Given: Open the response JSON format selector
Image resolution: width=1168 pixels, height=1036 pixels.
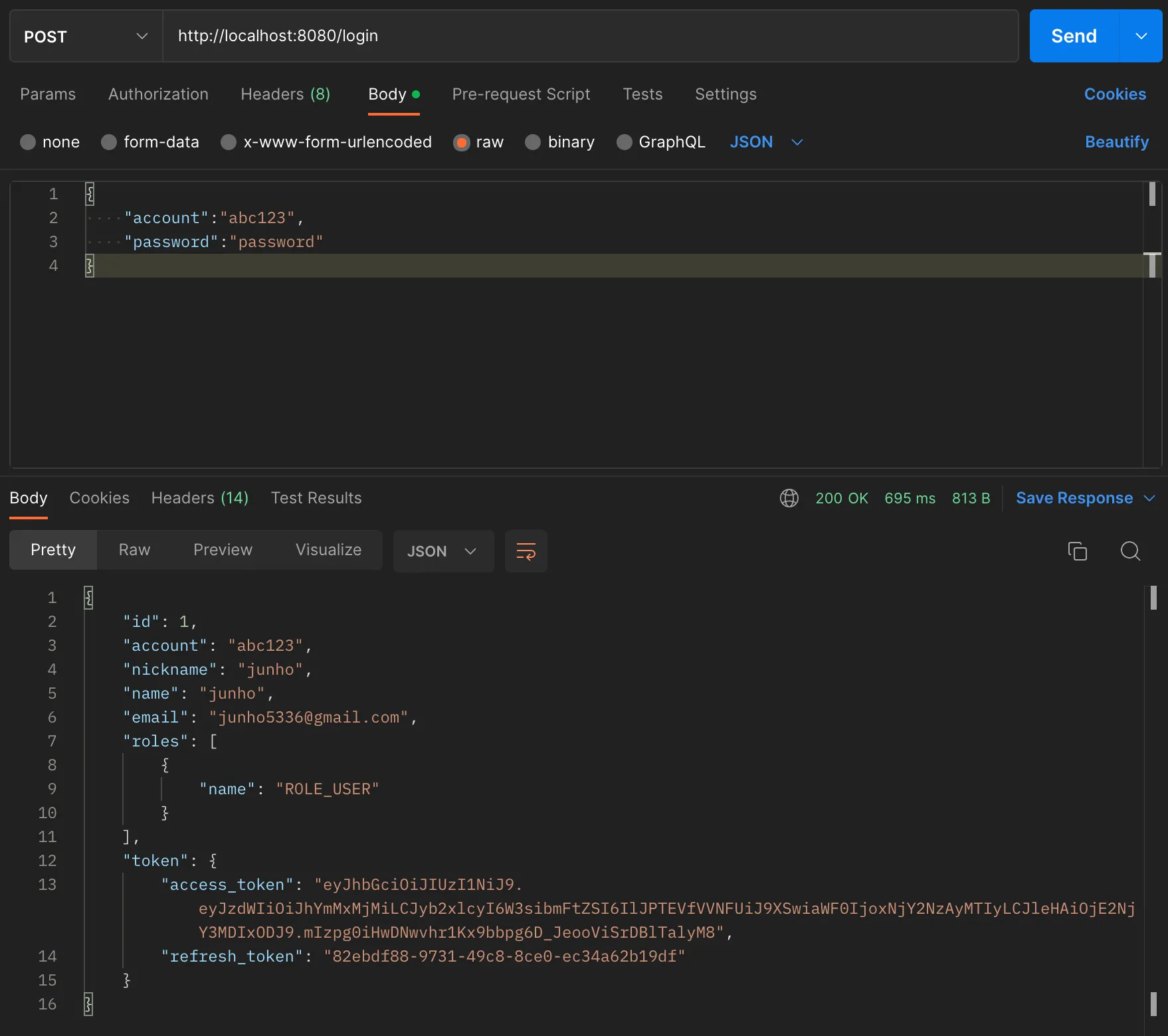Looking at the screenshot, I should point(442,551).
